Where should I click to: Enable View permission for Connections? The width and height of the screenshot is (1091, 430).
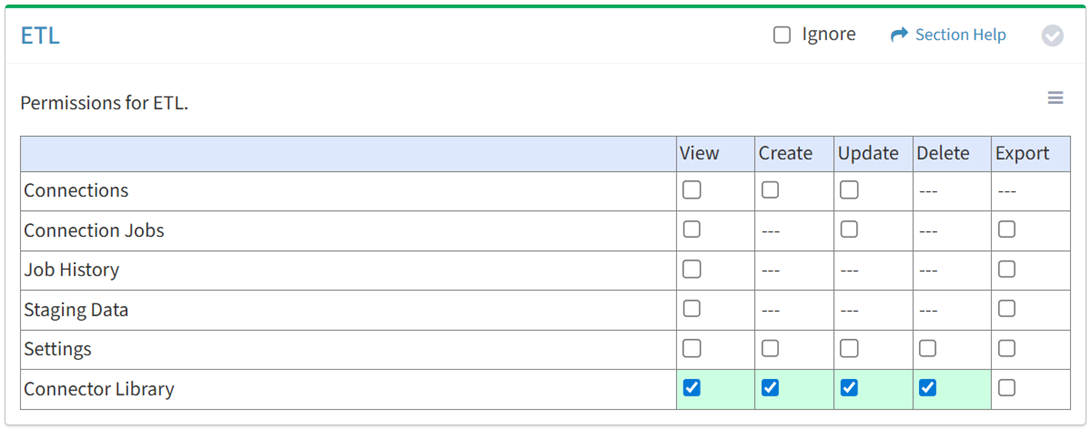point(692,190)
